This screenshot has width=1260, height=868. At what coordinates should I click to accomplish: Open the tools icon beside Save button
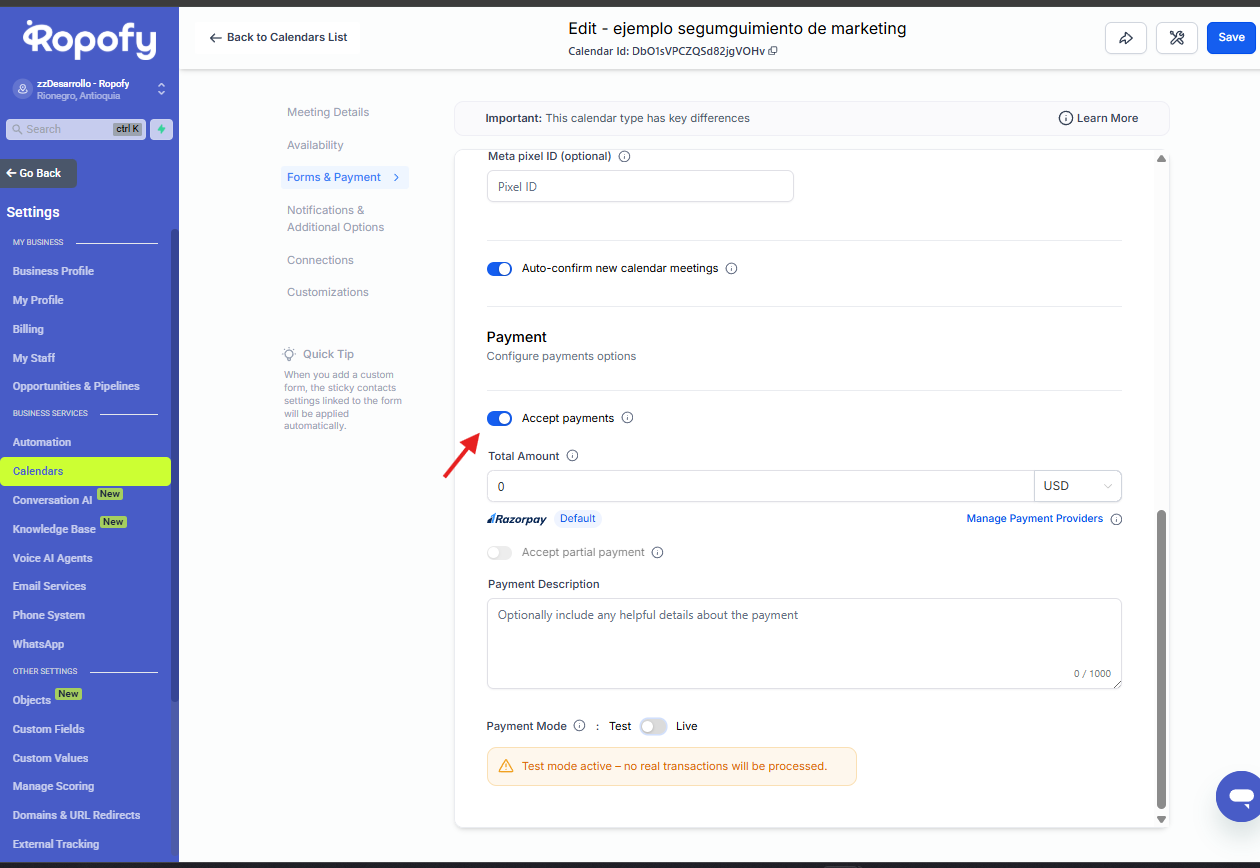1177,38
